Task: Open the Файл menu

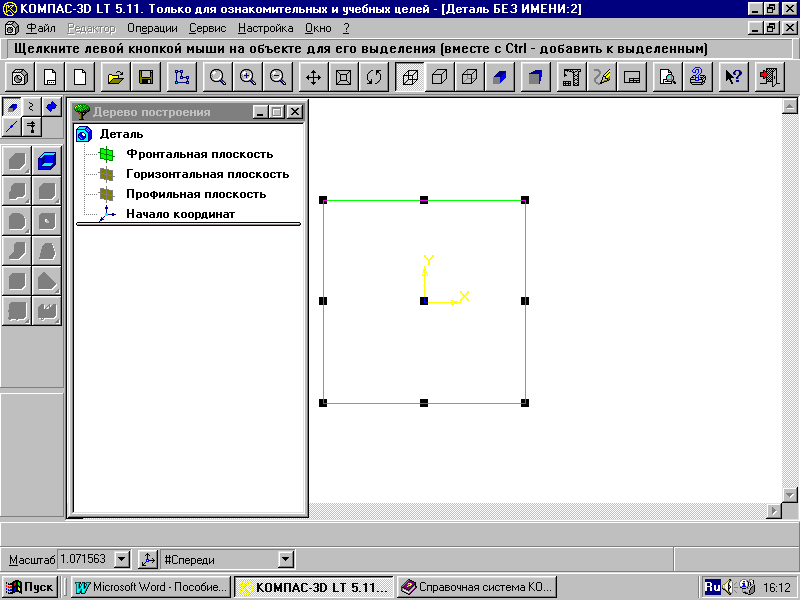Action: (41, 29)
